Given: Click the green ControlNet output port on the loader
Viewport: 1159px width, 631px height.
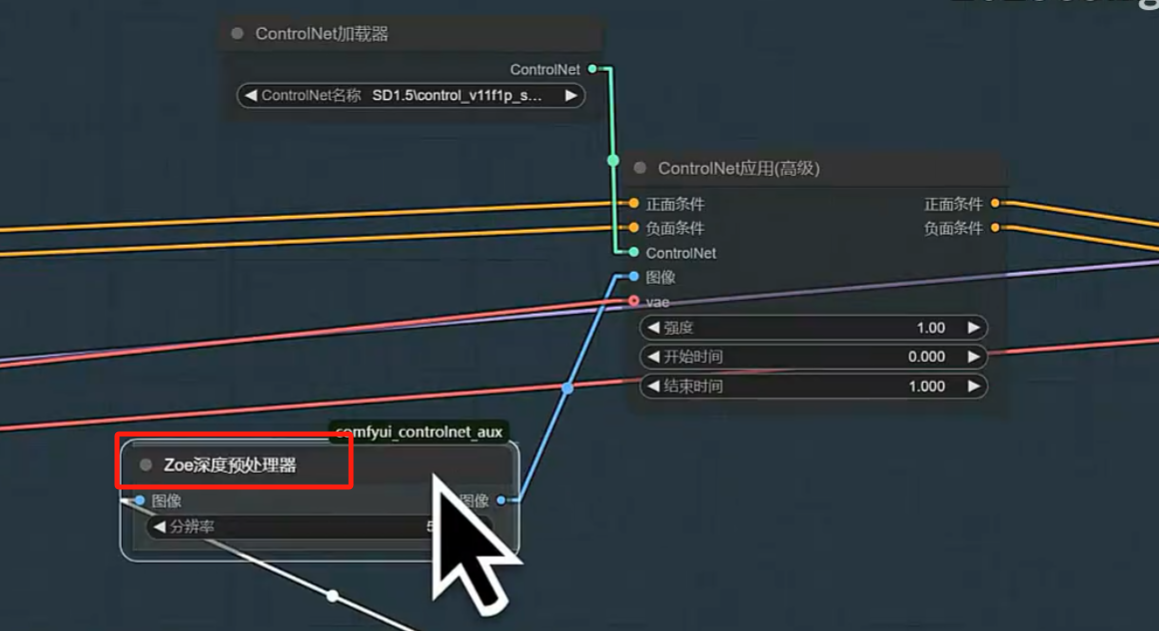Looking at the screenshot, I should pyautogui.click(x=593, y=69).
